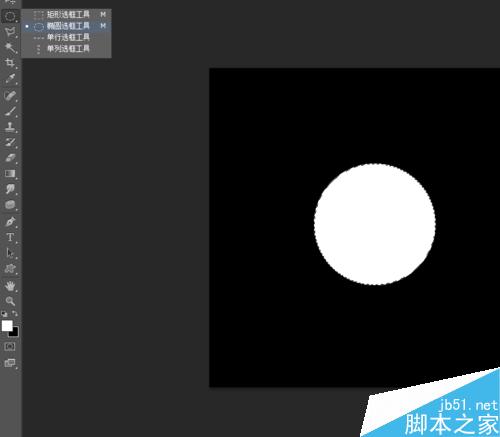500x437 pixels.
Task: Choose 椭圆选框工具 from the flyout
Action: 67,26
